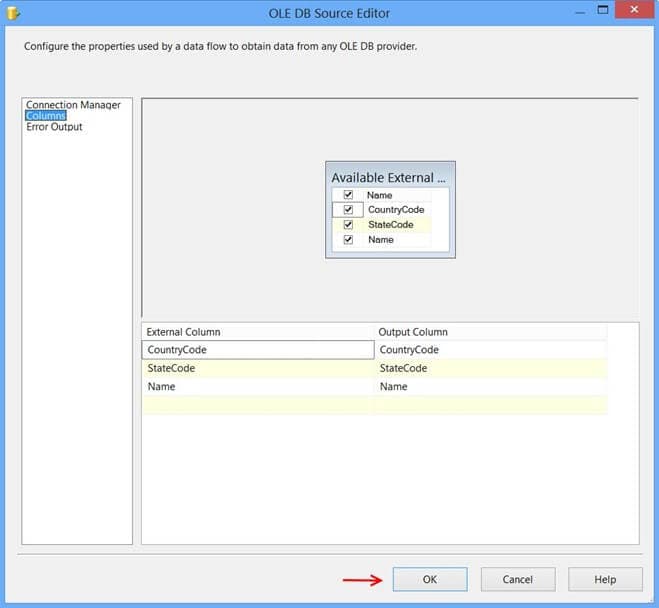The height and width of the screenshot is (608, 659).
Task: Click the Output Column grid header
Action: pyautogui.click(x=490, y=332)
